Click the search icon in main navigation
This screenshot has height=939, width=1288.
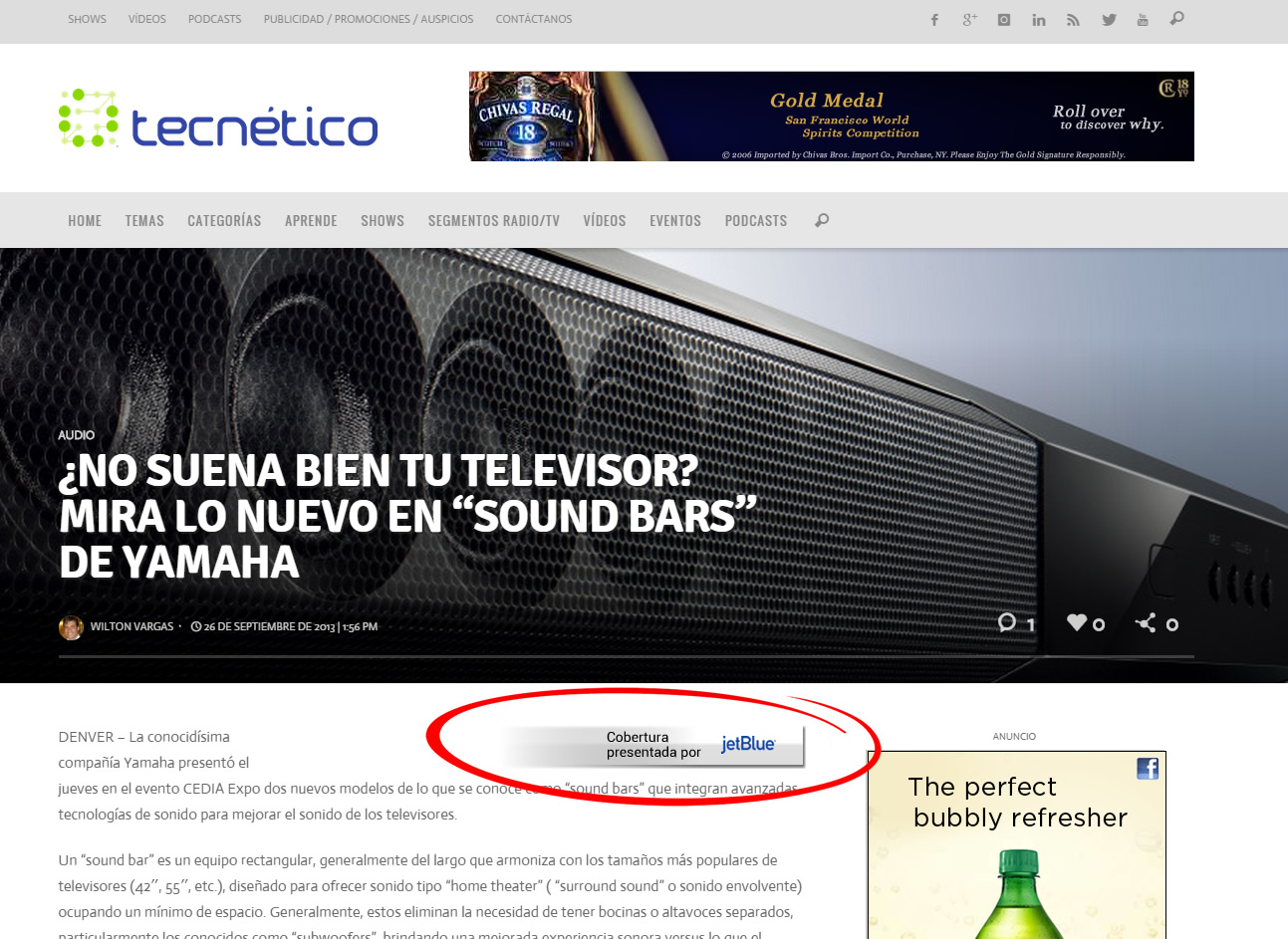(822, 220)
